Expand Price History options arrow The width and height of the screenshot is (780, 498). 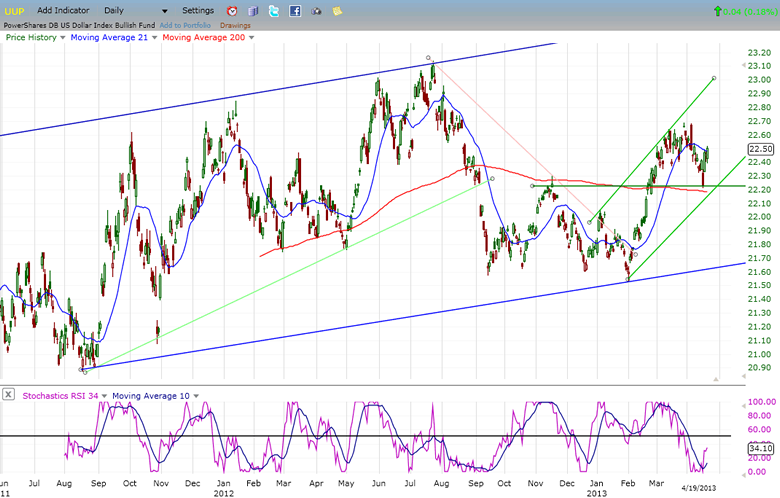[x=64, y=37]
